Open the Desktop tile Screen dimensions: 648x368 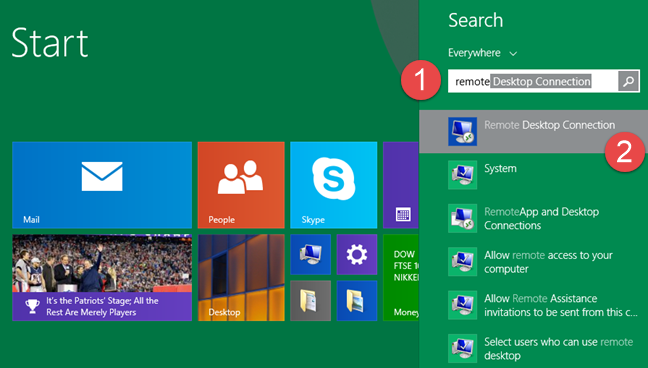[241, 277]
